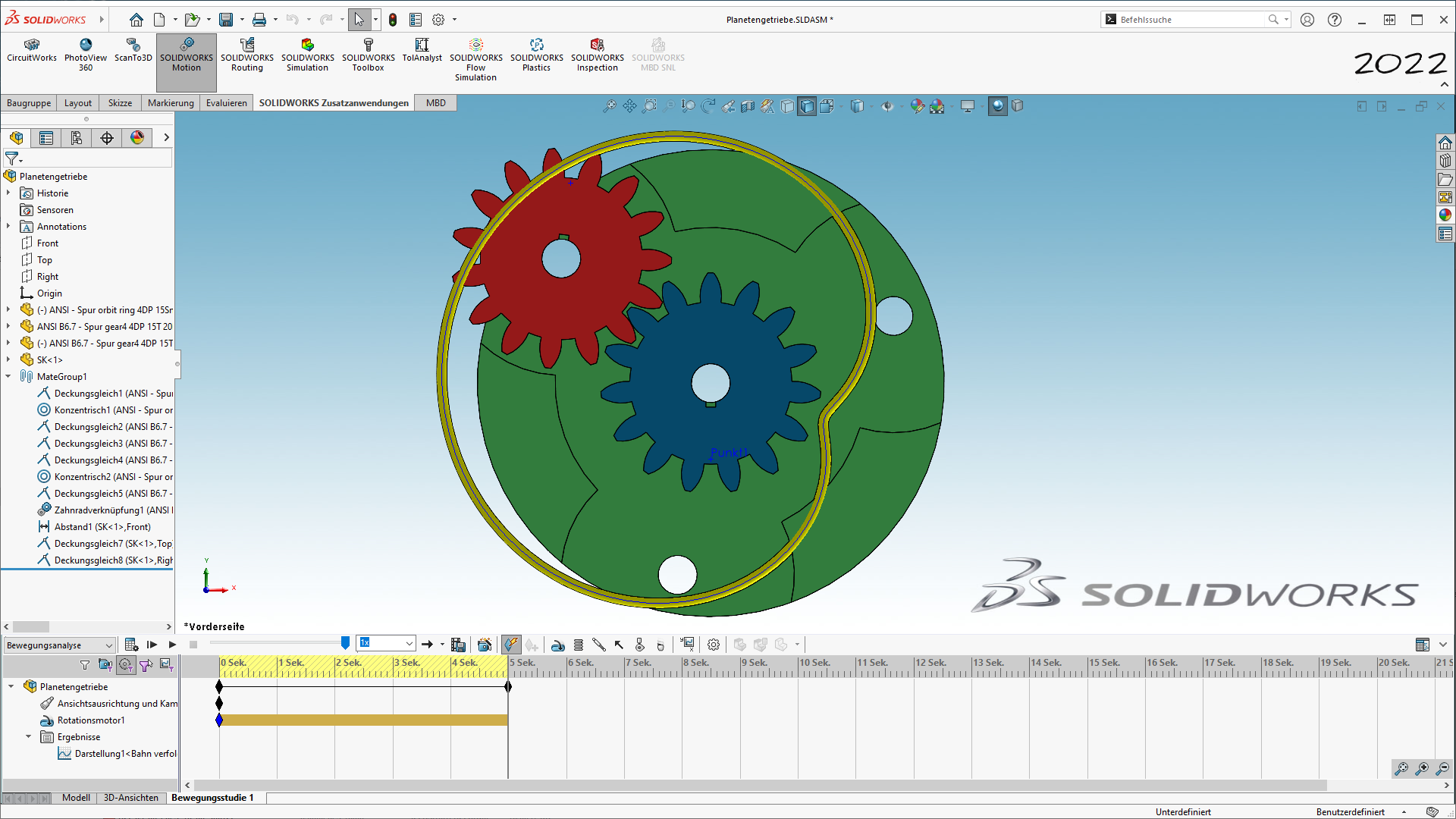Screen dimensions: 1456x819
Task: Select Shaded With Edges display style
Action: click(x=807, y=106)
